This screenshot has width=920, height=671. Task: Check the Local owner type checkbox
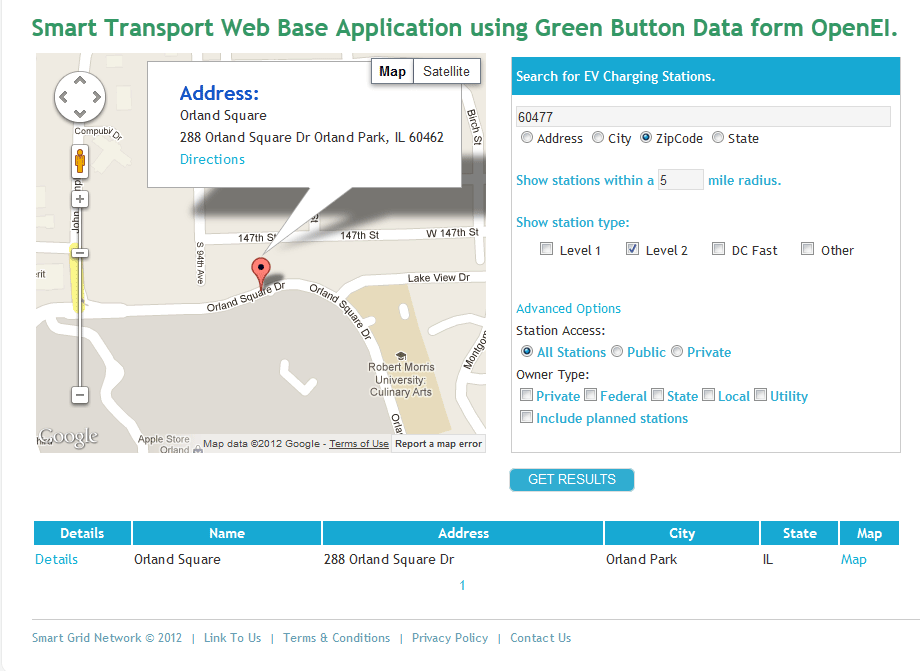[x=709, y=395]
